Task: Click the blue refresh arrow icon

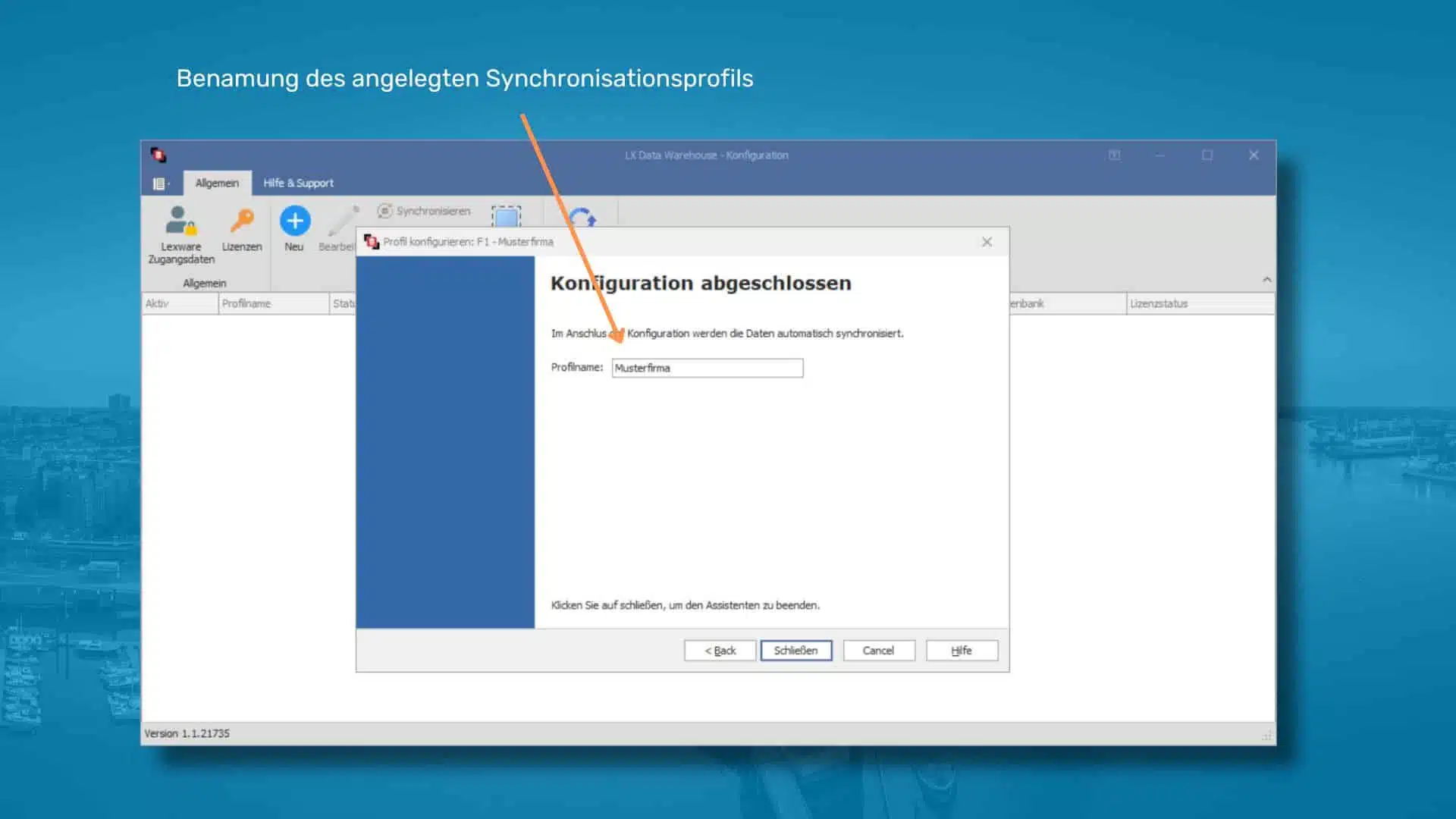Action: pyautogui.click(x=582, y=218)
